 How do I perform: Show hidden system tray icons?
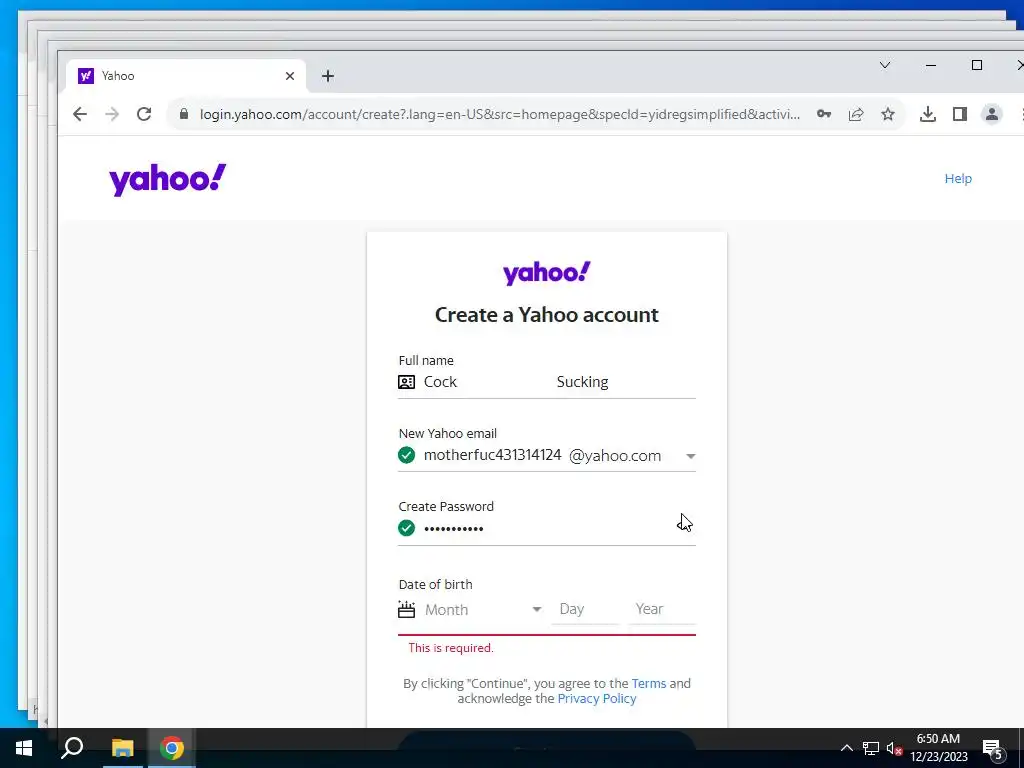click(846, 748)
